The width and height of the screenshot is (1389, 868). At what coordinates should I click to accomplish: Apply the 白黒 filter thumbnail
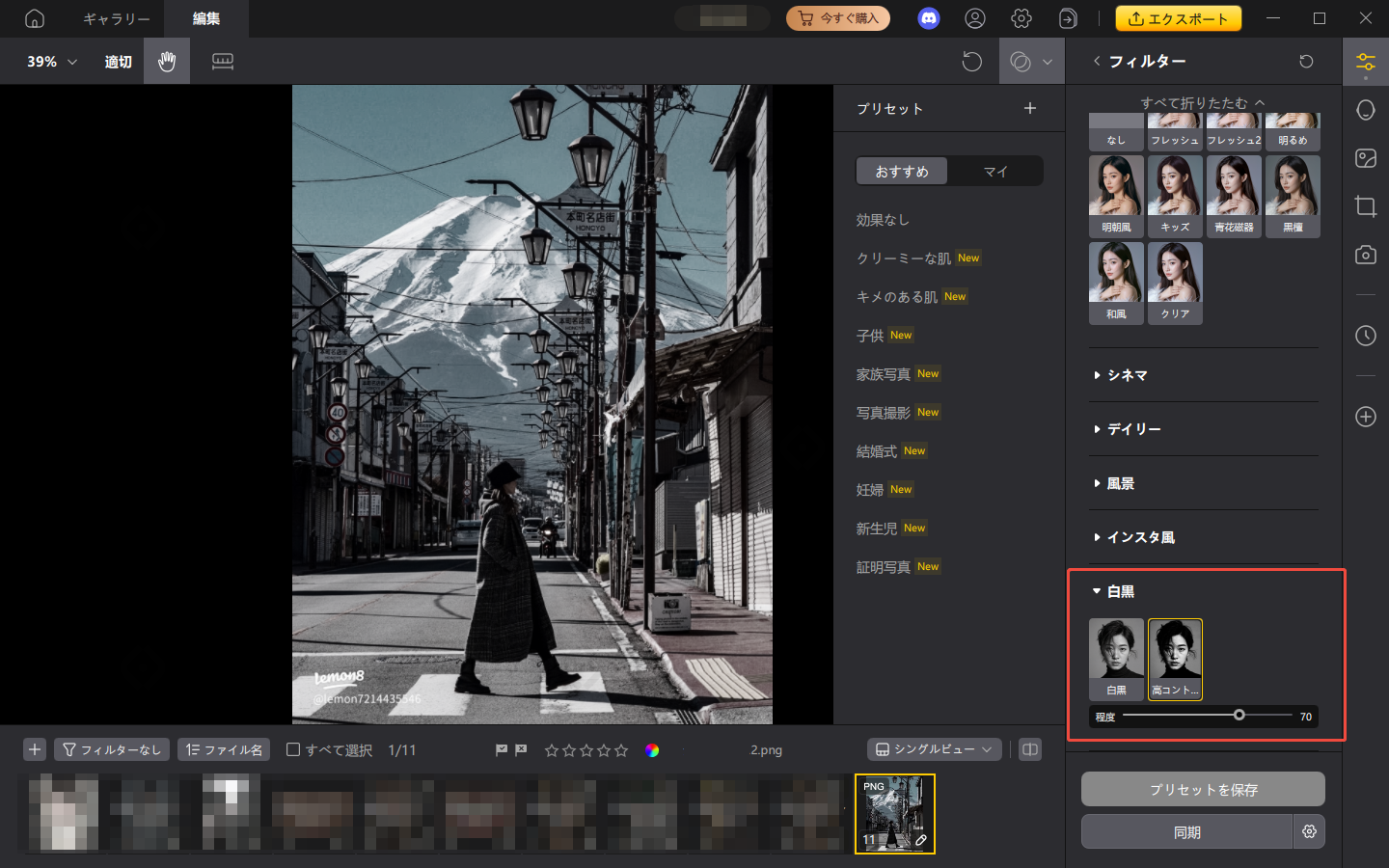(x=1116, y=658)
